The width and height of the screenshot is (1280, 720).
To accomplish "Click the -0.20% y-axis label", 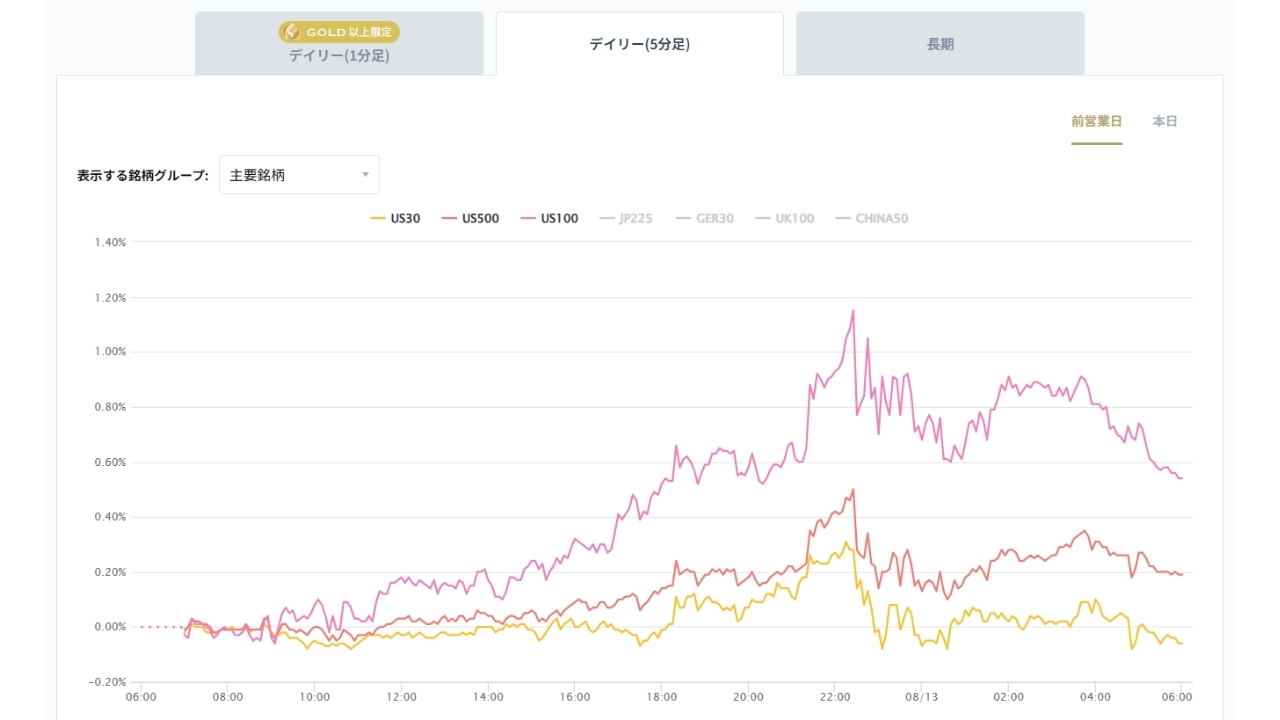I will click(107, 682).
